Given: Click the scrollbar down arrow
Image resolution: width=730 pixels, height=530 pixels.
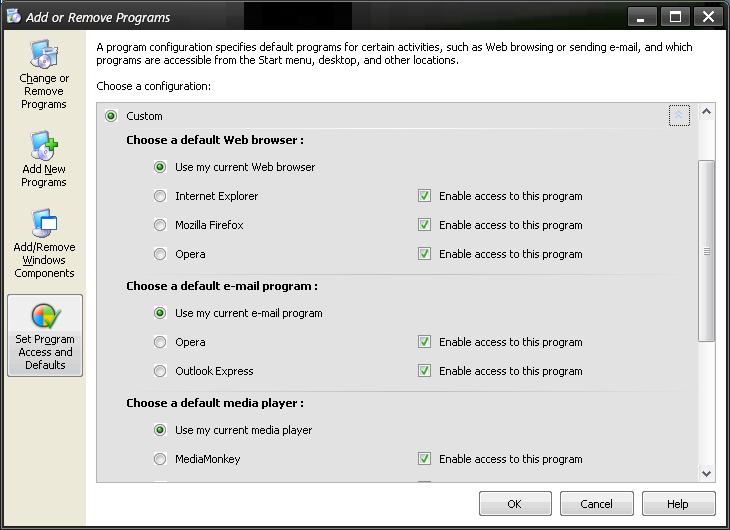Looking at the screenshot, I should click(x=706, y=473).
